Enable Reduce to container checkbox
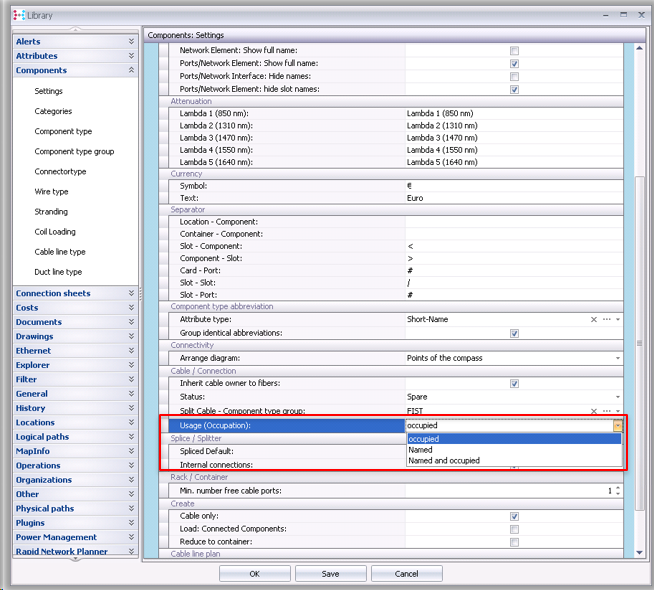This screenshot has width=654, height=590. pyautogui.click(x=514, y=542)
